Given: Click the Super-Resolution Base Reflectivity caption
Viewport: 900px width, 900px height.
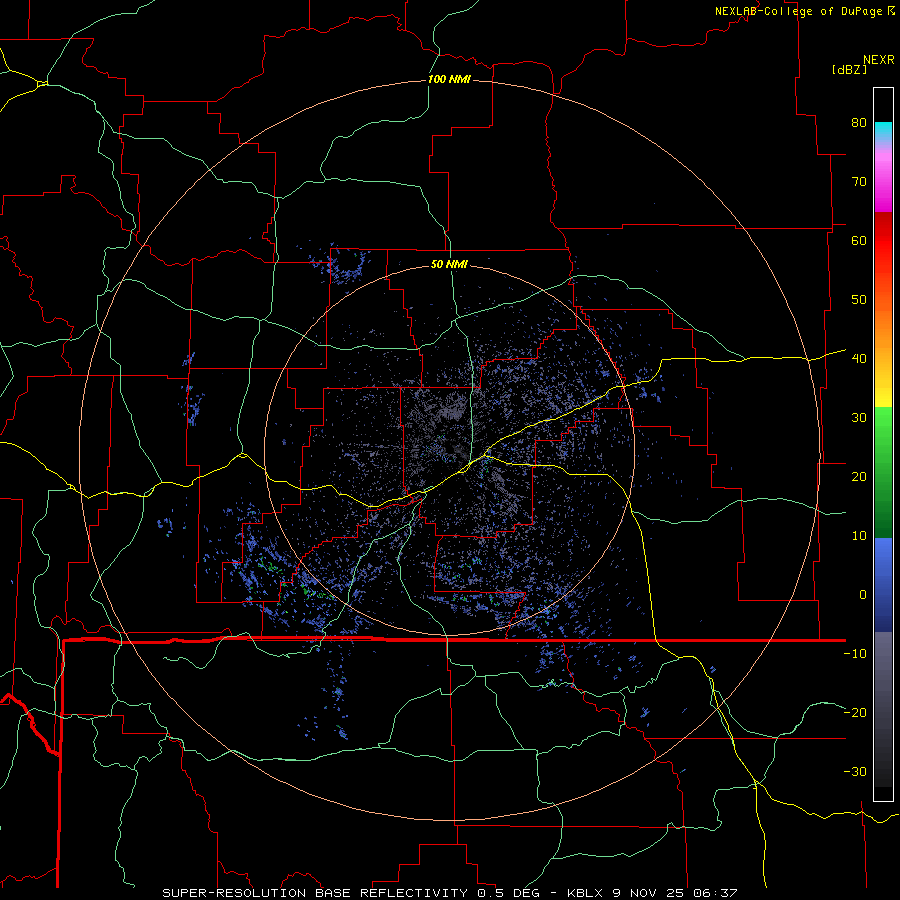Looking at the screenshot, I should click(x=449, y=893).
